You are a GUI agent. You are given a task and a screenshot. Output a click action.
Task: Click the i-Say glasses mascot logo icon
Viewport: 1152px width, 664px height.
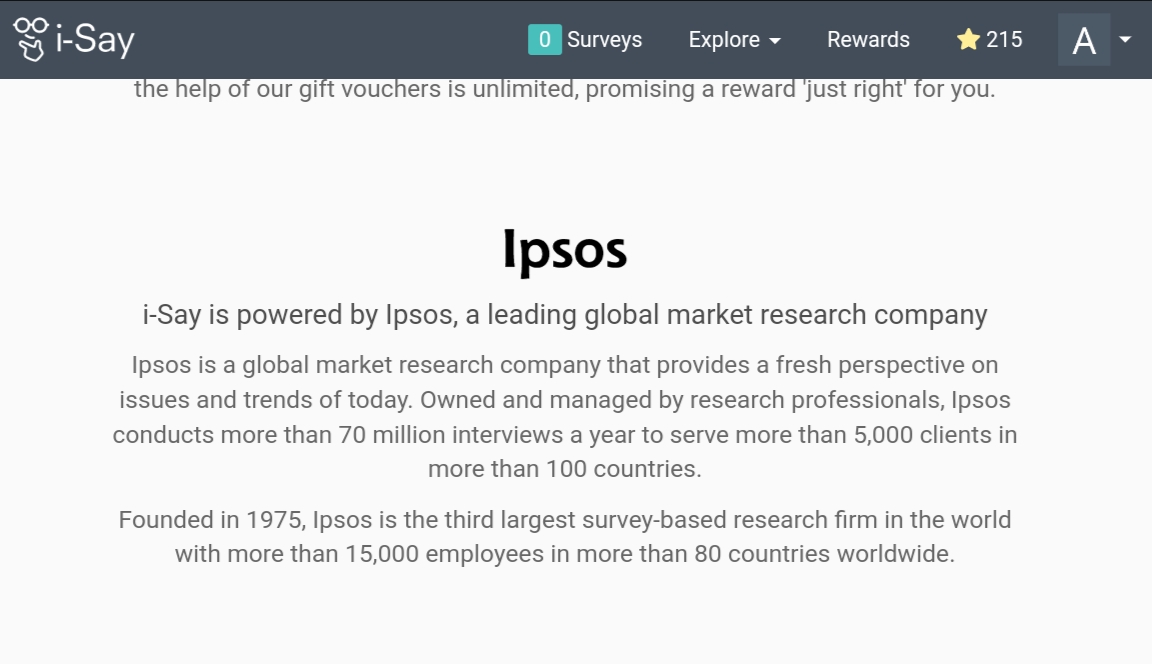click(x=30, y=39)
